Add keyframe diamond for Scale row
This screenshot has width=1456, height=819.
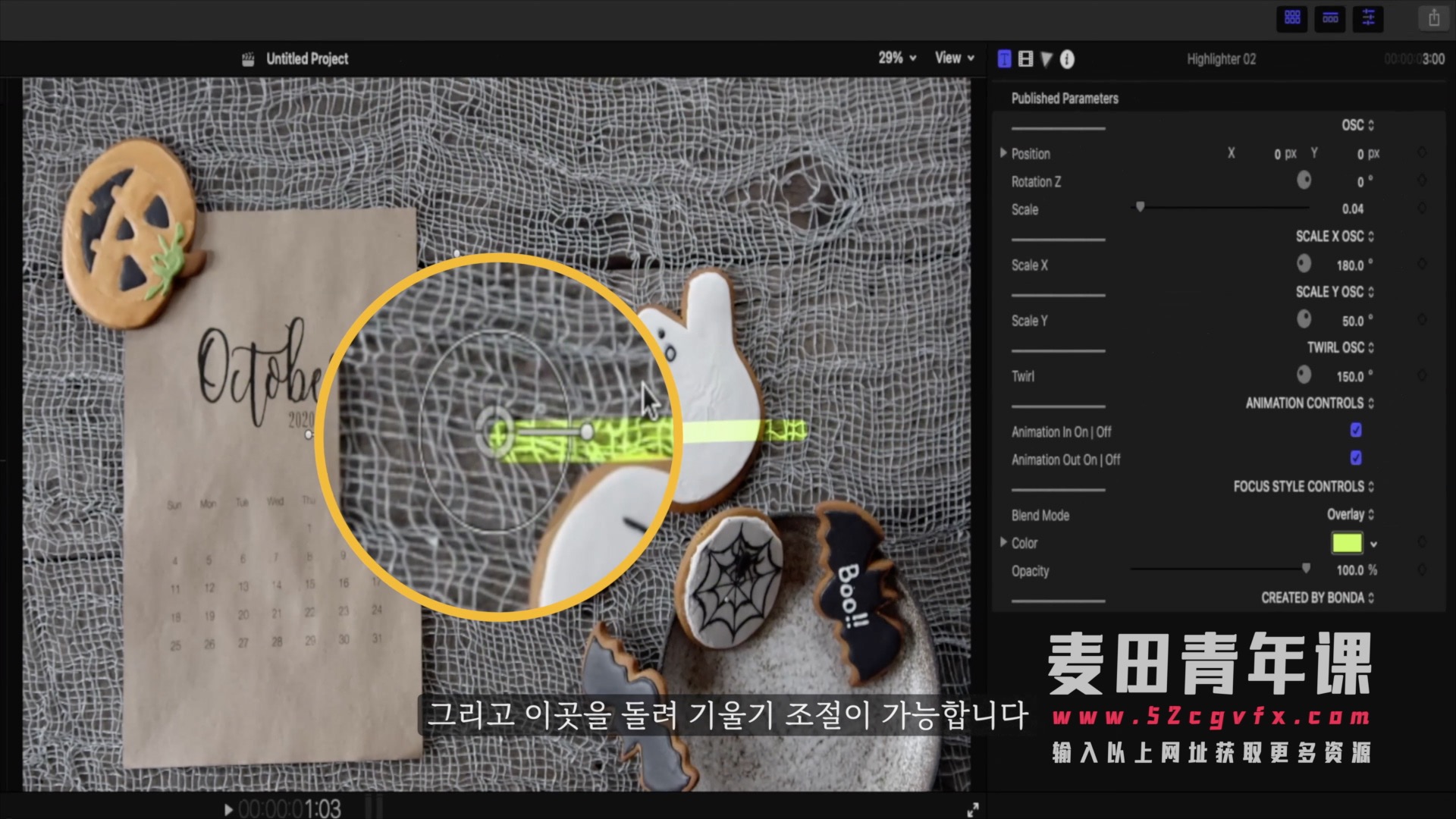(x=1422, y=209)
